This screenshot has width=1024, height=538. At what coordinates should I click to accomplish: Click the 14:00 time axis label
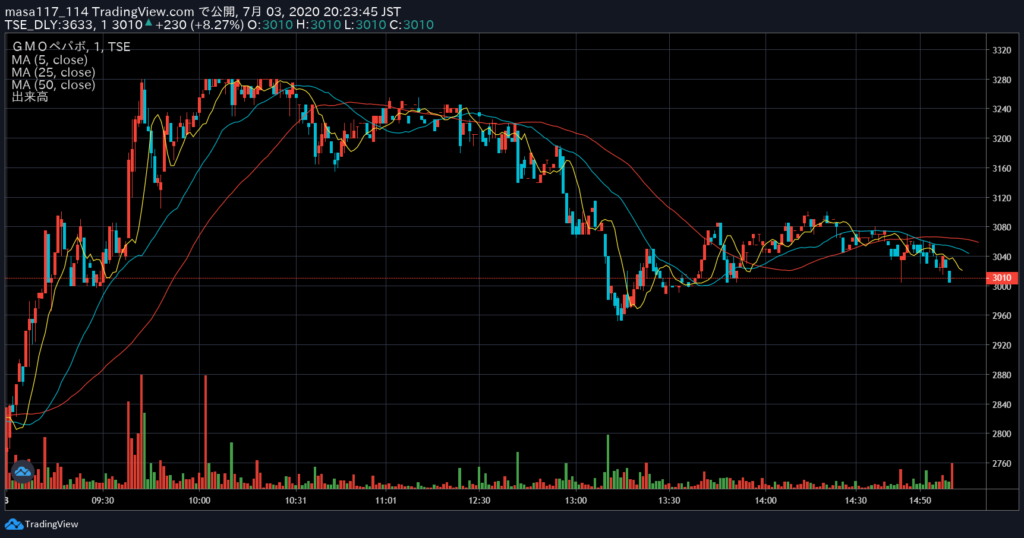click(765, 501)
